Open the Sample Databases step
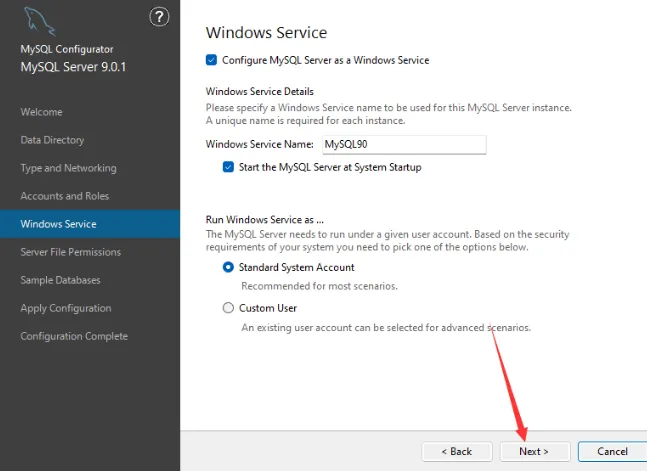The width and height of the screenshot is (647, 471). tap(60, 280)
